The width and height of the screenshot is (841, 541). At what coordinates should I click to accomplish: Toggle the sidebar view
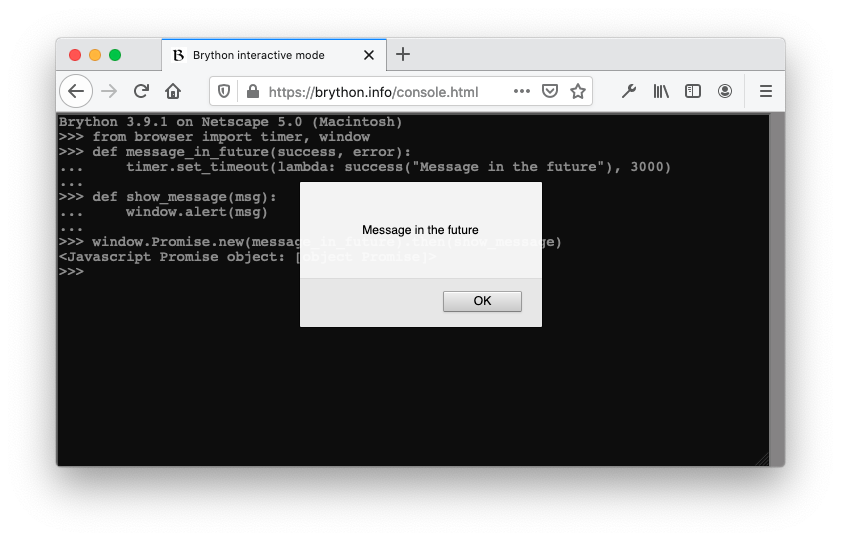692,91
